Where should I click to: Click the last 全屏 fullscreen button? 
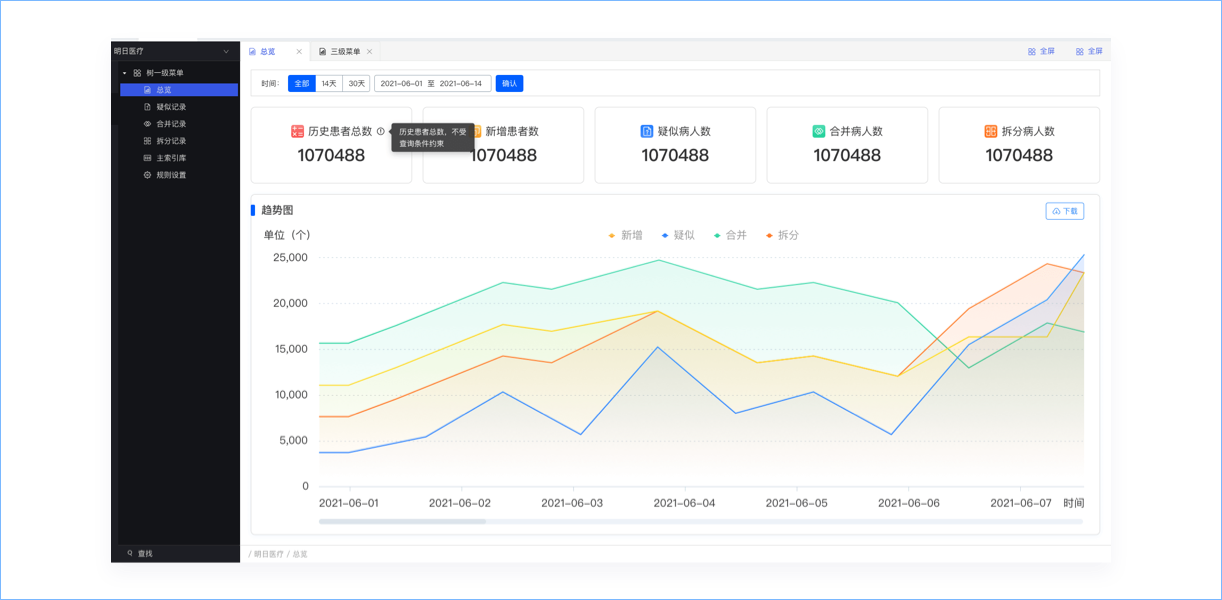(1089, 51)
